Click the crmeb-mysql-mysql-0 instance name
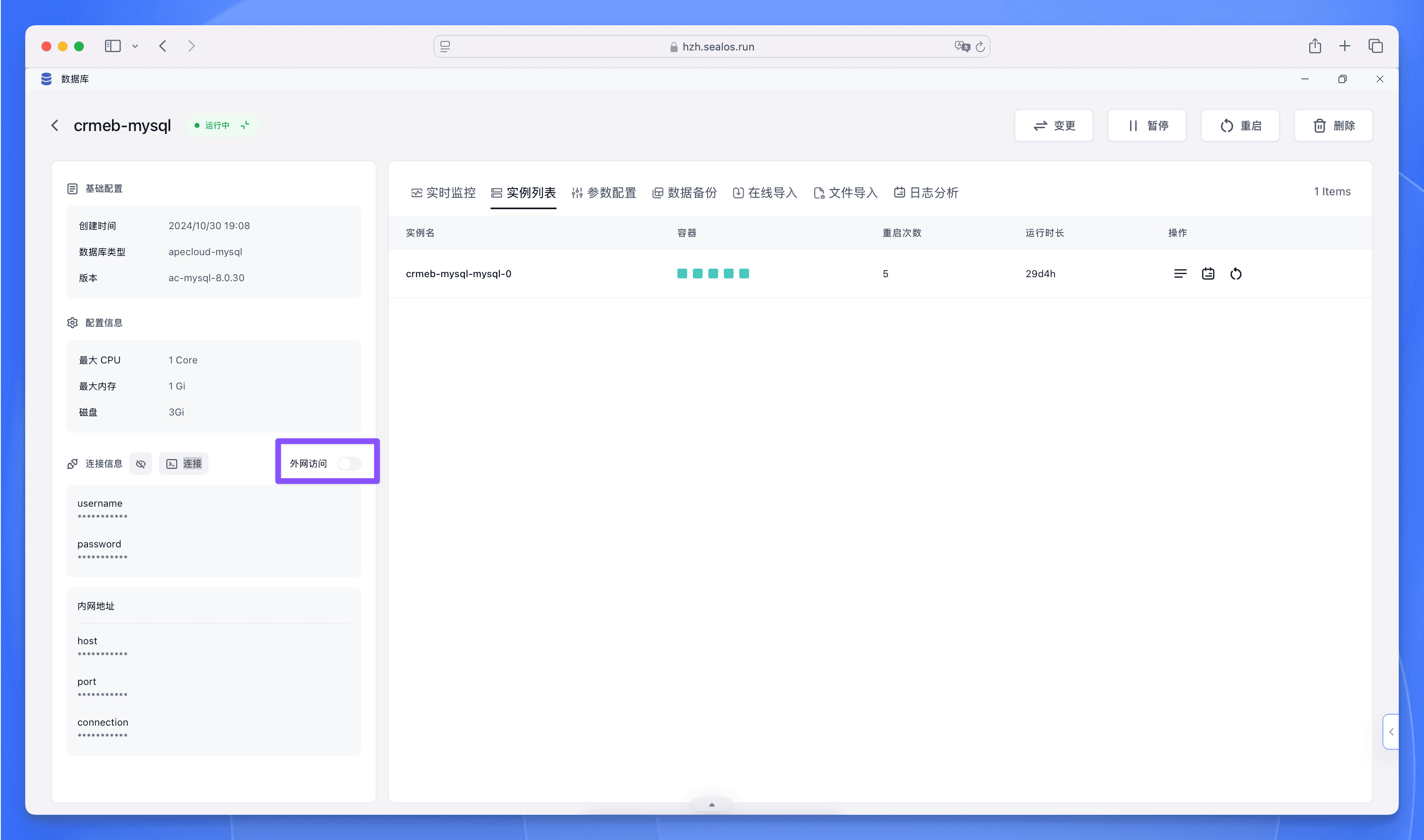The width and height of the screenshot is (1424, 840). tap(459, 274)
